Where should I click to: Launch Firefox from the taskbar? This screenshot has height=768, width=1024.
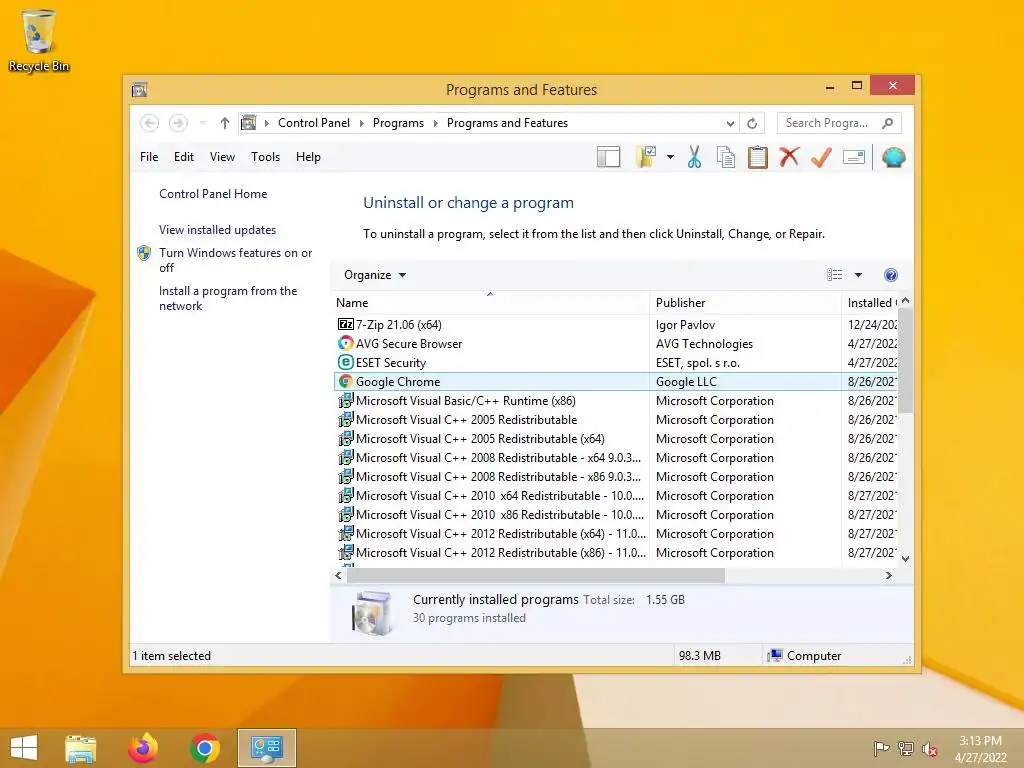tap(143, 748)
